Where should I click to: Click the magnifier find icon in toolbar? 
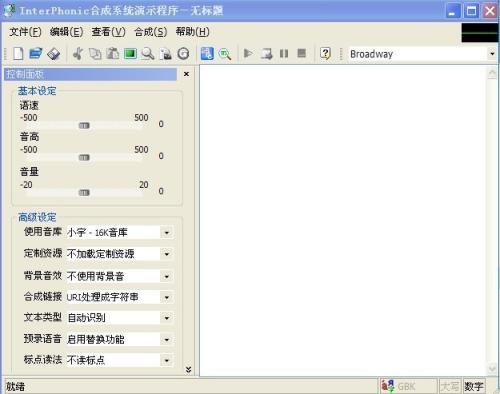(x=148, y=53)
